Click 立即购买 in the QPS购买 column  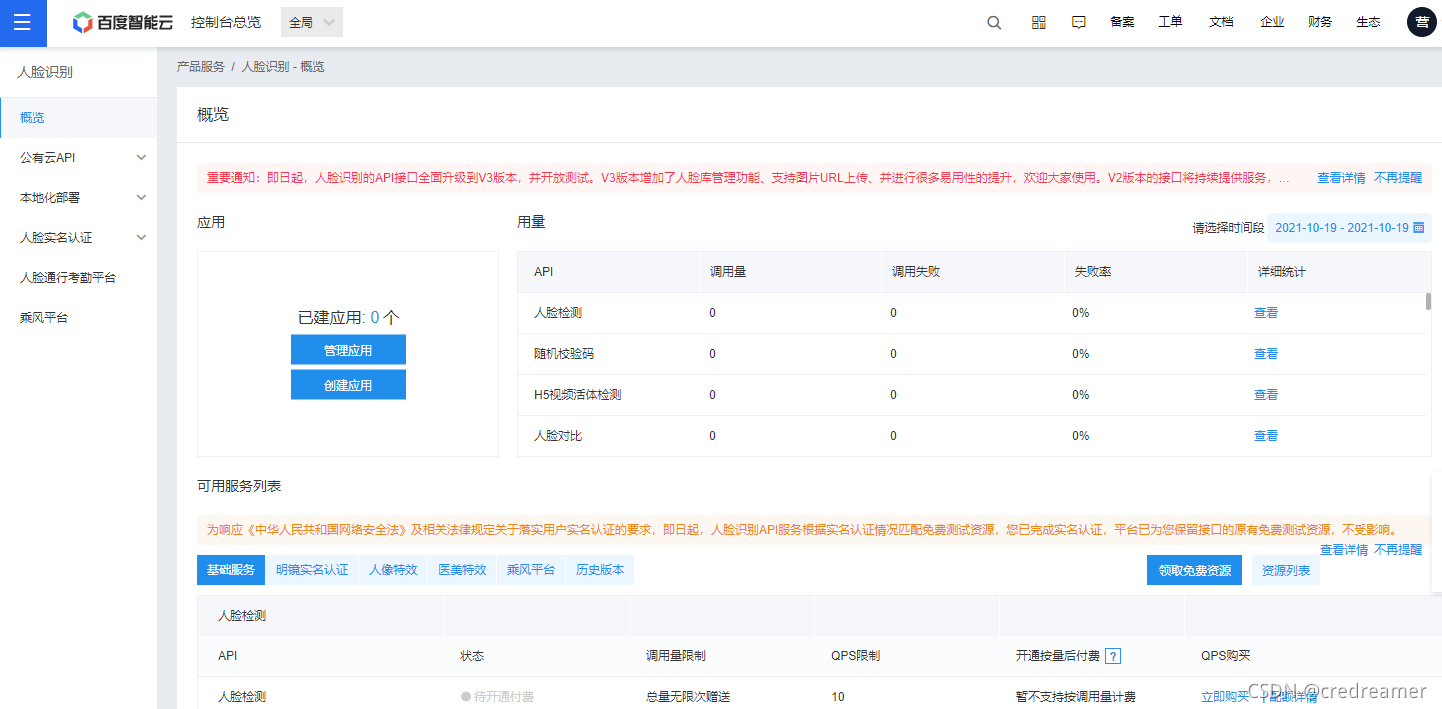(x=1225, y=697)
